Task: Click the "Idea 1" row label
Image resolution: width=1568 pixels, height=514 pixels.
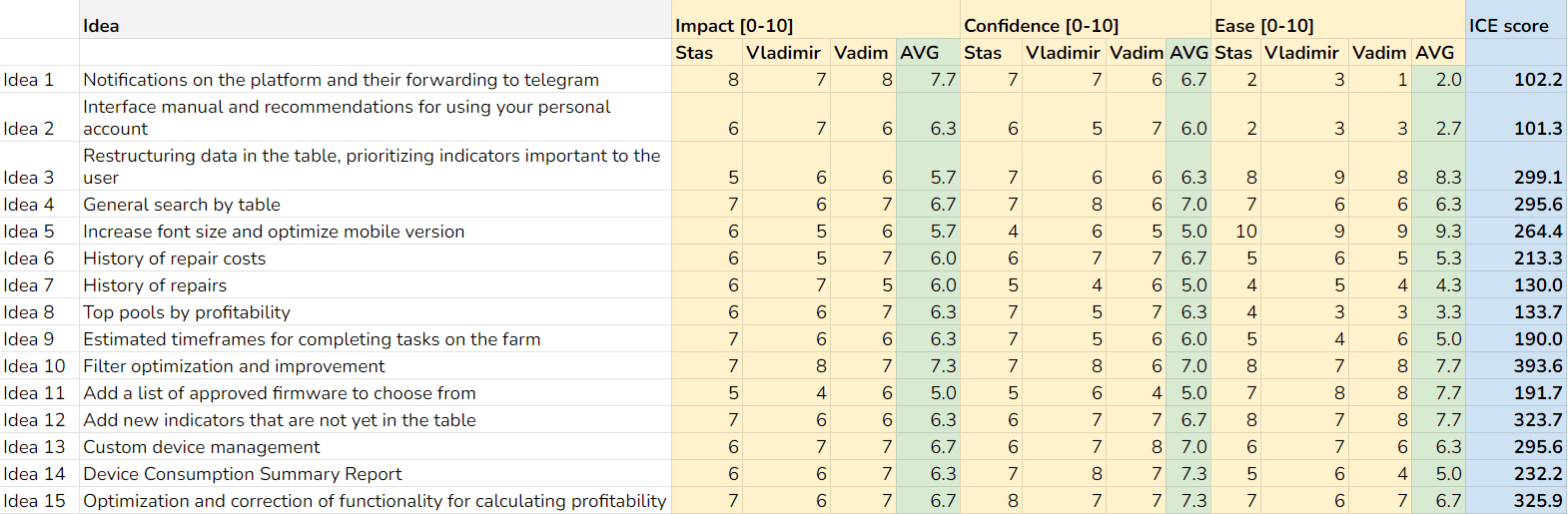Action: pos(29,80)
